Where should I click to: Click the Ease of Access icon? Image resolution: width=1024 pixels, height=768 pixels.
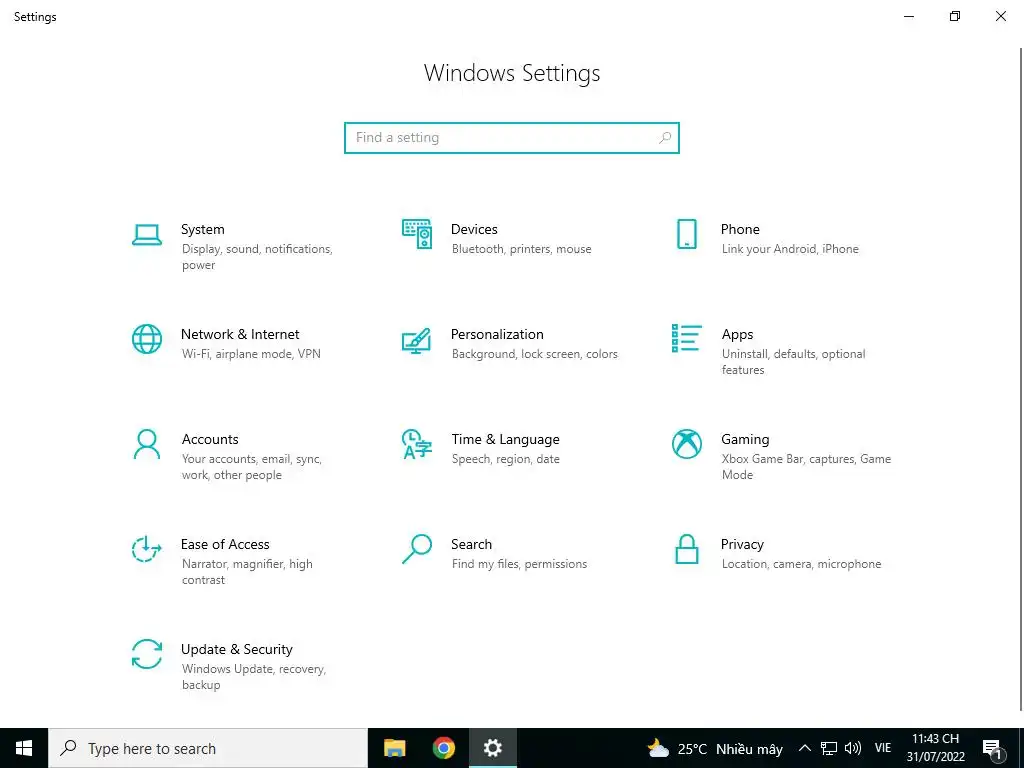146,549
